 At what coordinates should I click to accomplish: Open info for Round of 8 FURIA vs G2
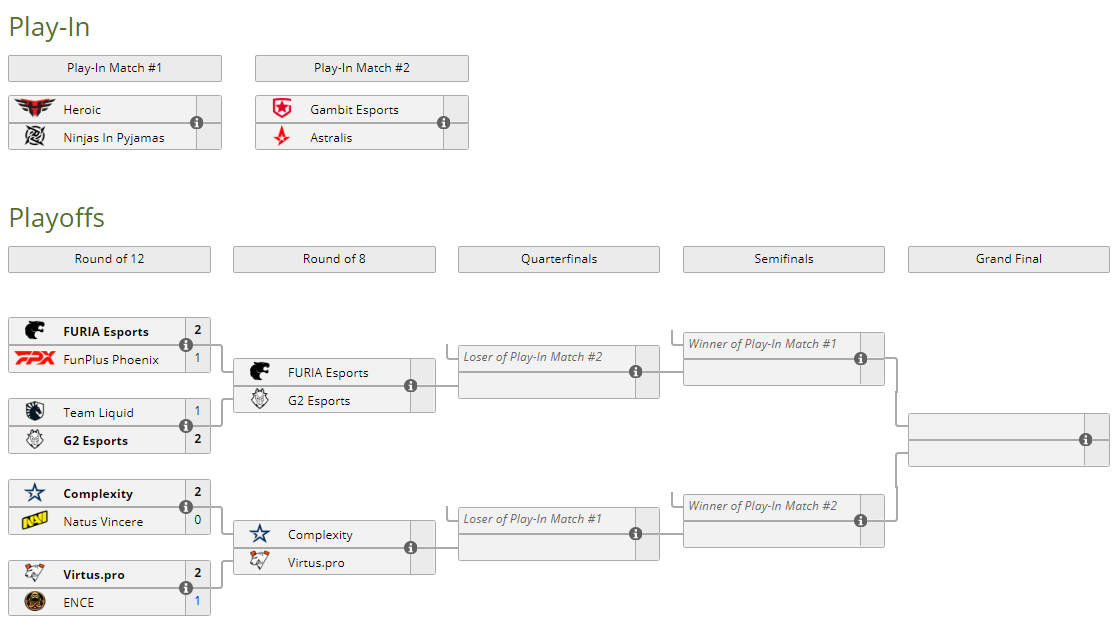click(410, 386)
